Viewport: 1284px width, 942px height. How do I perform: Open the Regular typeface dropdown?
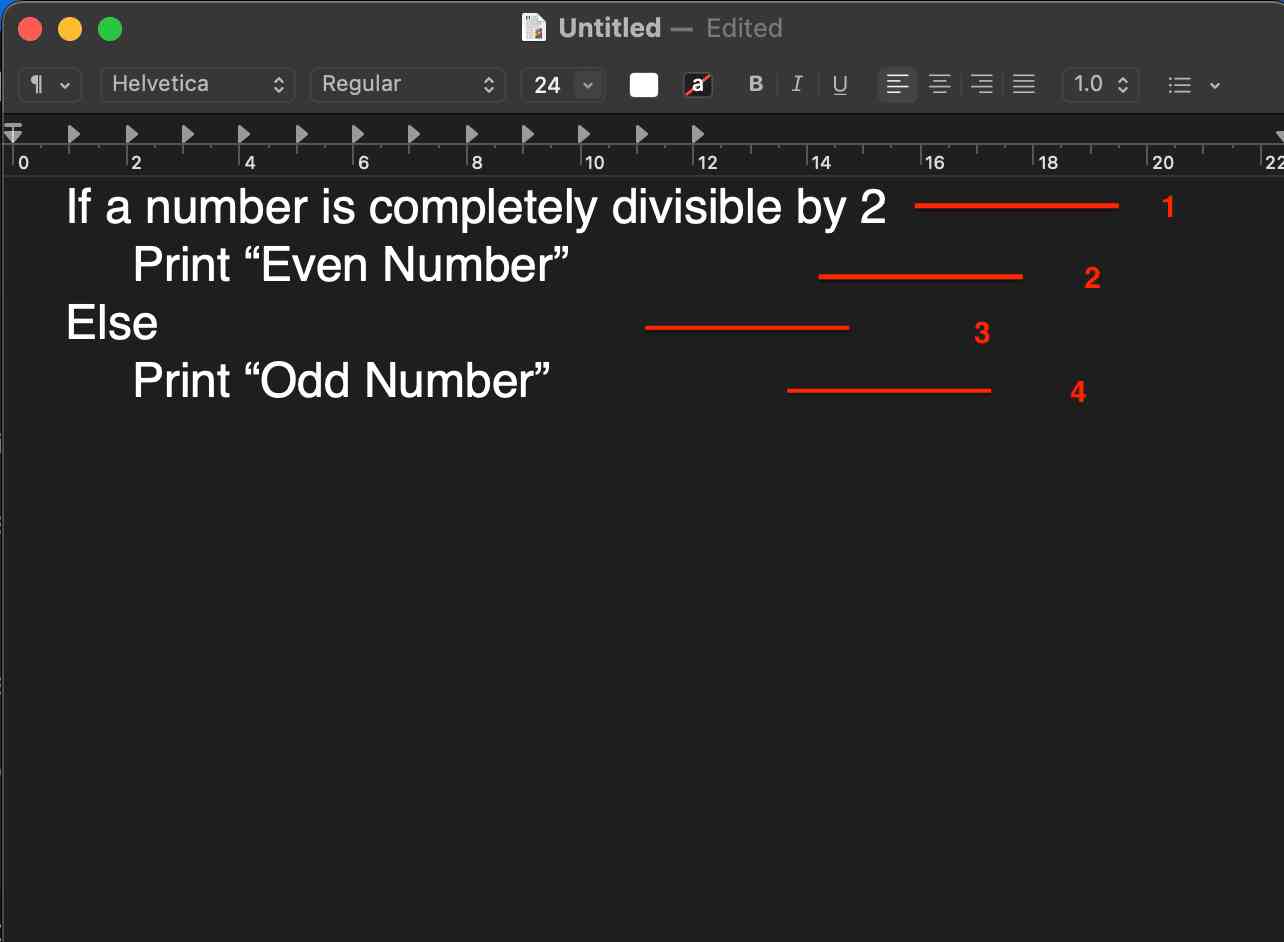coord(407,84)
